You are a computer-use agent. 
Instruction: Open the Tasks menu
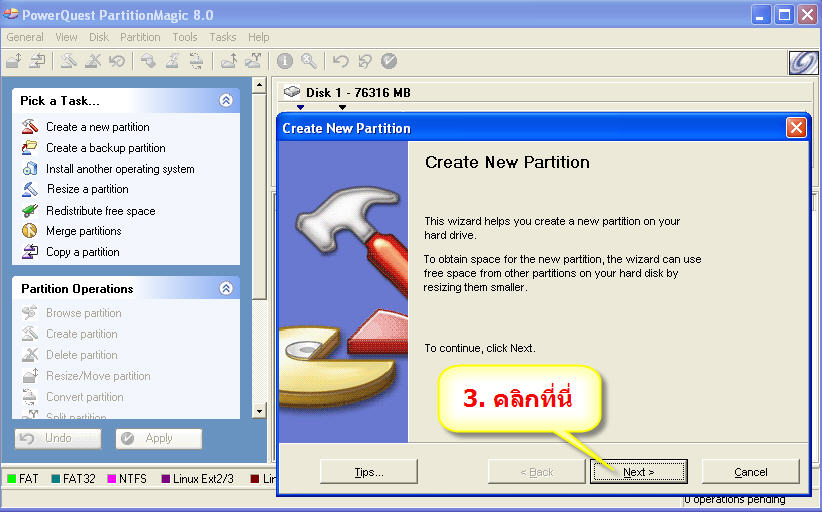222,37
